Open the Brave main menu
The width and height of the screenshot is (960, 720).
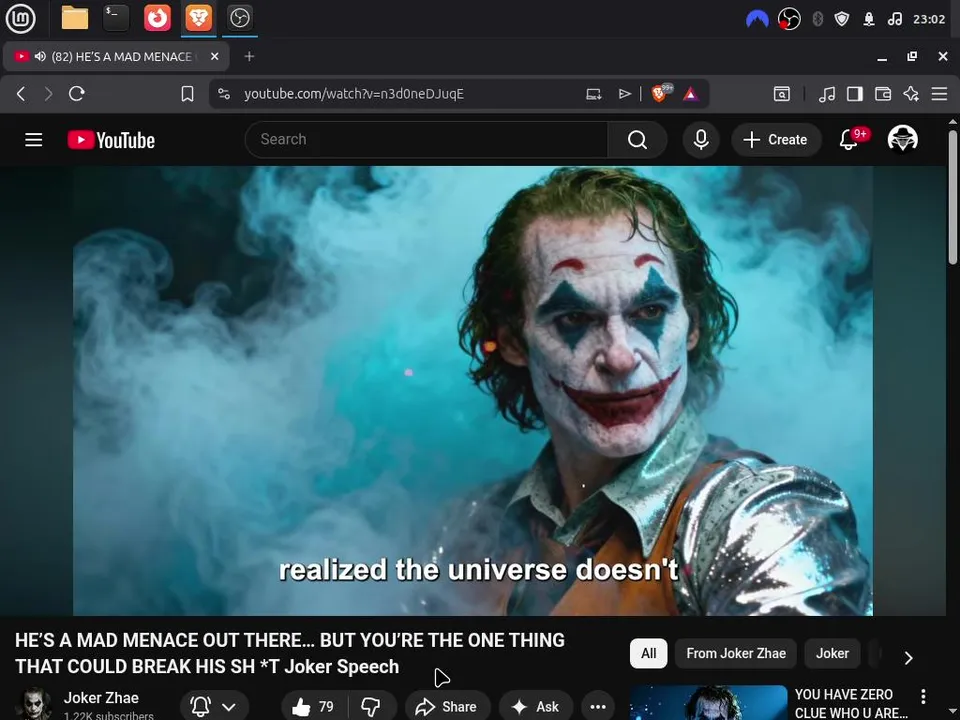coord(939,94)
